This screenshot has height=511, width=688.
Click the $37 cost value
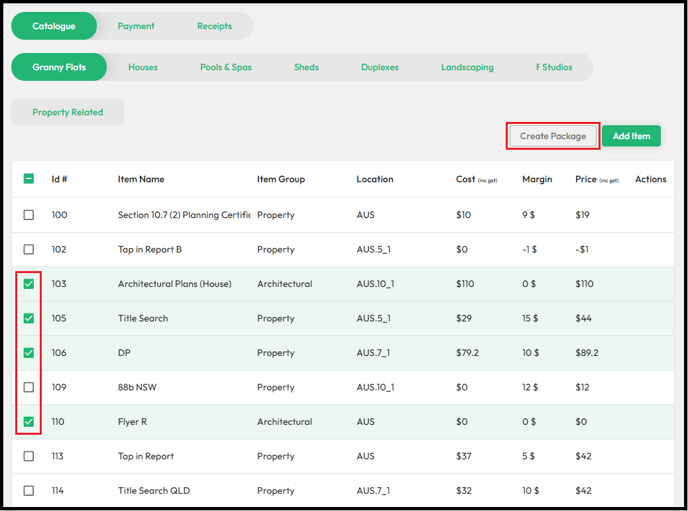tap(463, 456)
